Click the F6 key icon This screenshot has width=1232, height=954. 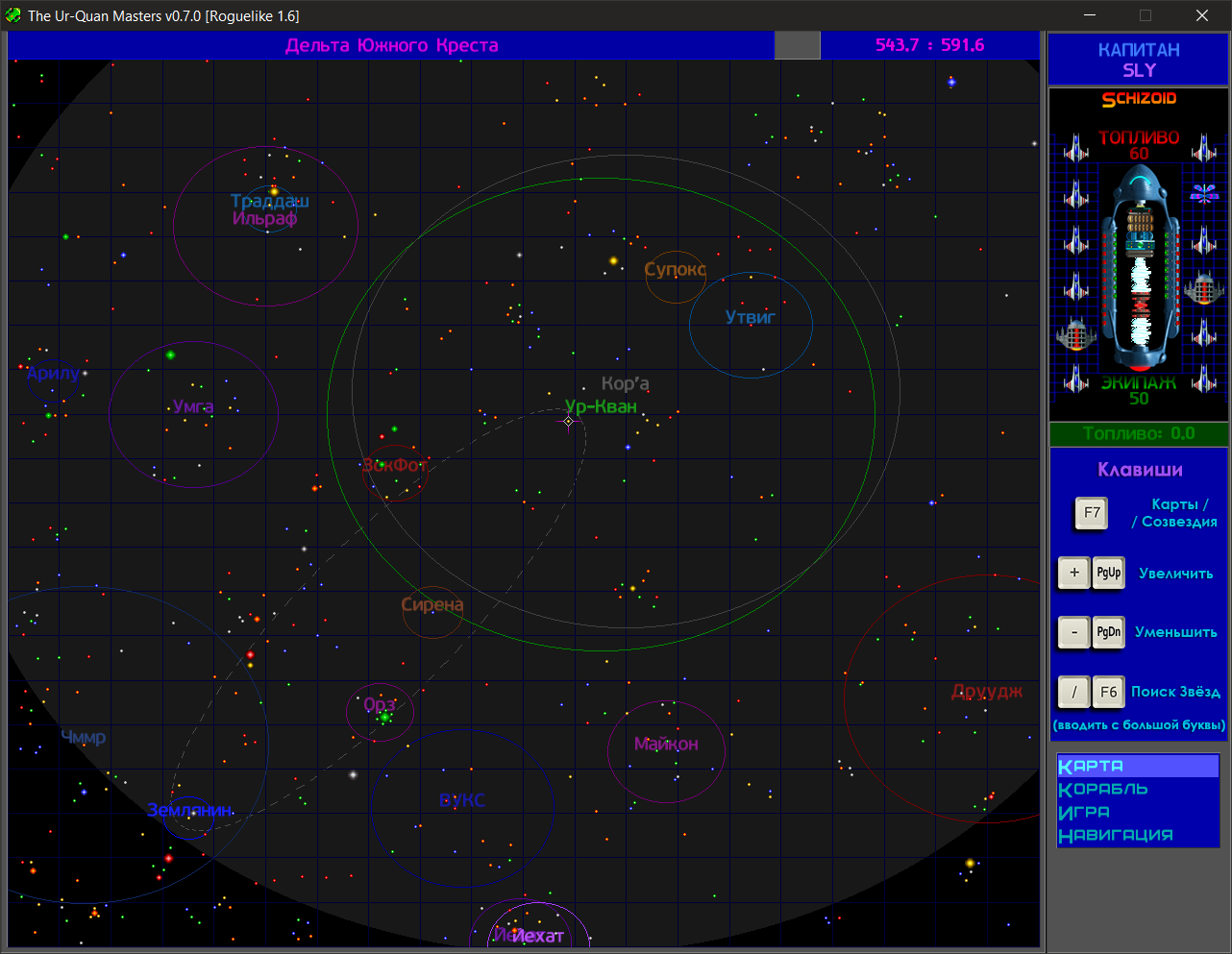[x=1108, y=692]
